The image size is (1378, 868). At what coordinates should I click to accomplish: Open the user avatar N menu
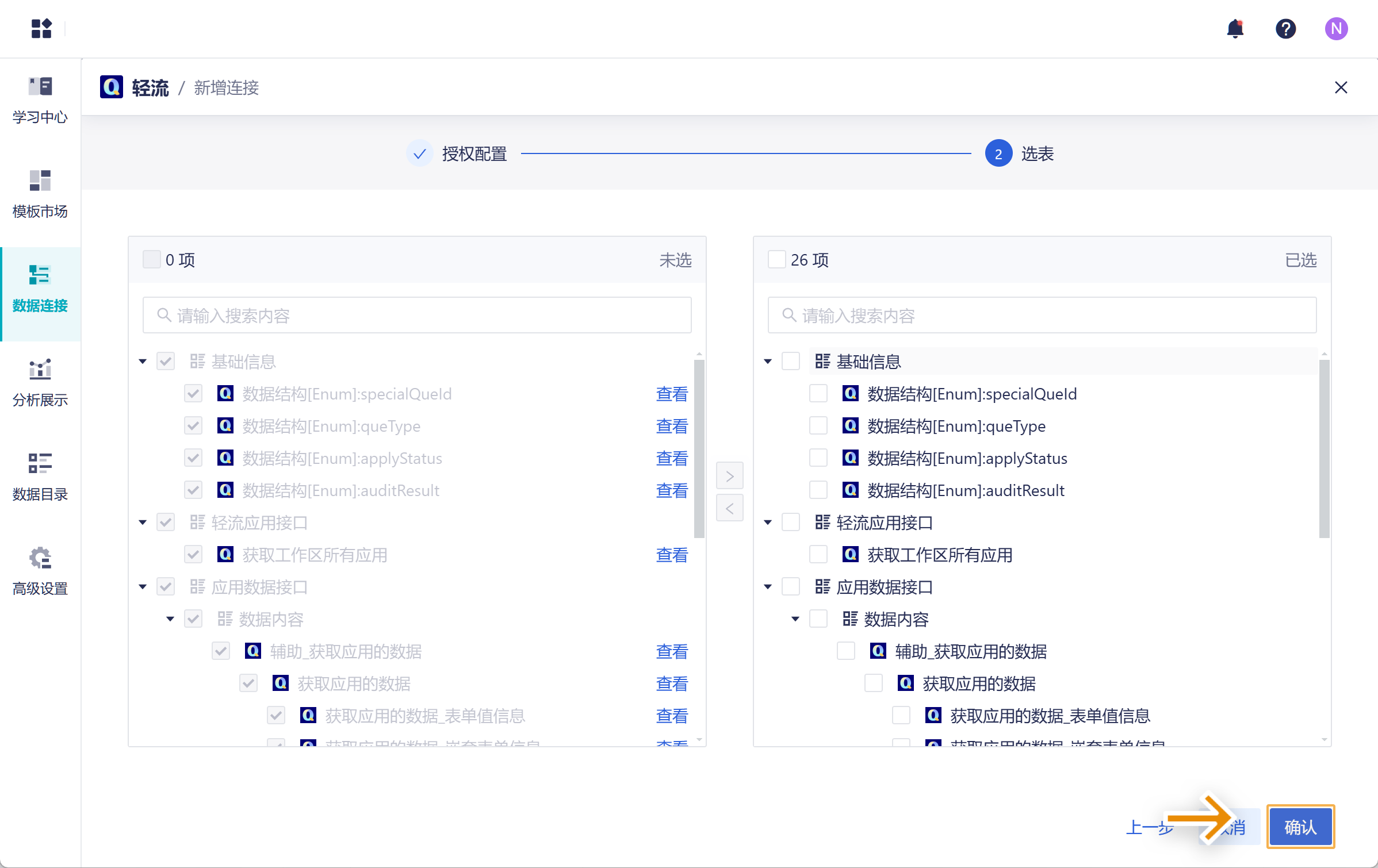point(1336,29)
